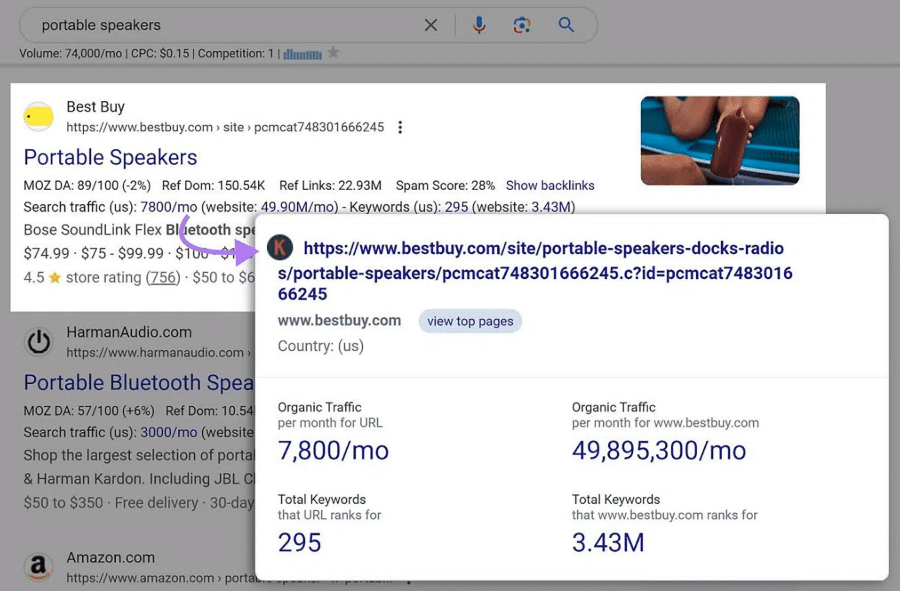Click the Best Buy favicon logo

[x=39, y=117]
